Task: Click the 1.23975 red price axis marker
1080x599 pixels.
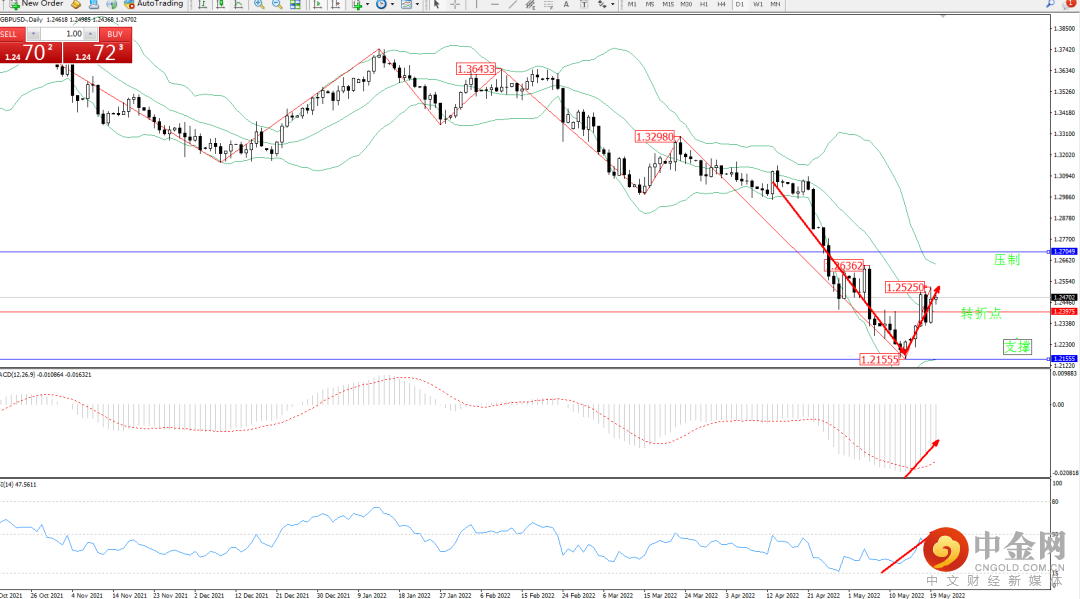Action: point(1064,312)
